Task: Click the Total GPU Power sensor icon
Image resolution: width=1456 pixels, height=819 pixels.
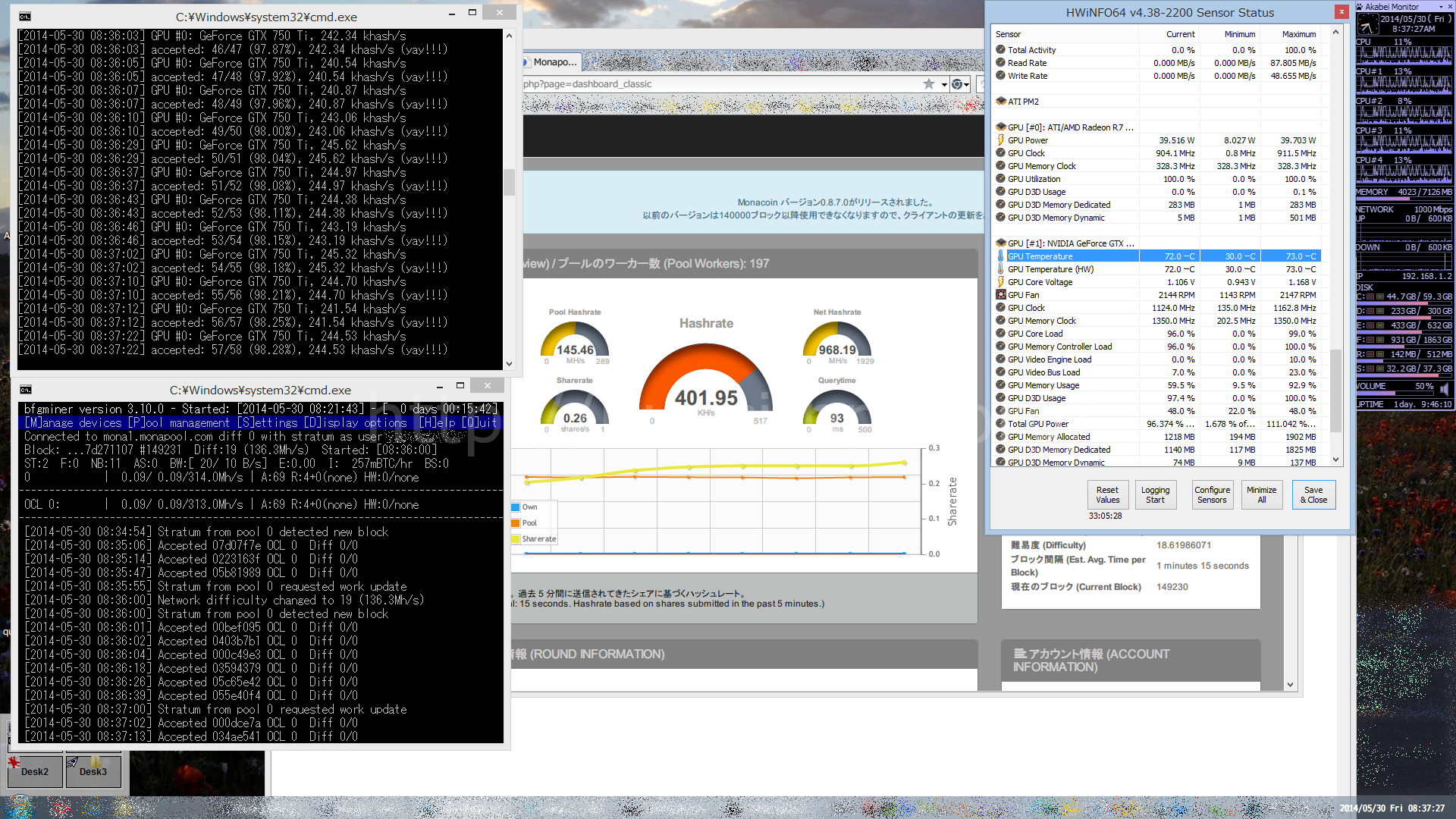Action: click(x=1001, y=424)
